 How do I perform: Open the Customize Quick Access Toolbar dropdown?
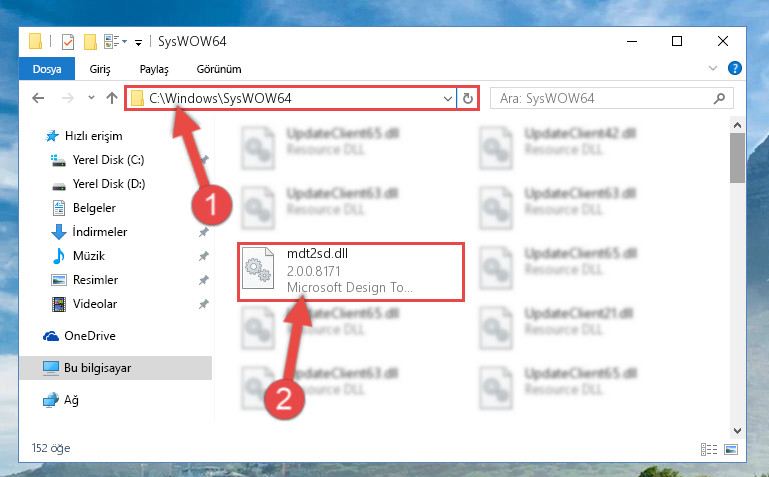pos(139,43)
